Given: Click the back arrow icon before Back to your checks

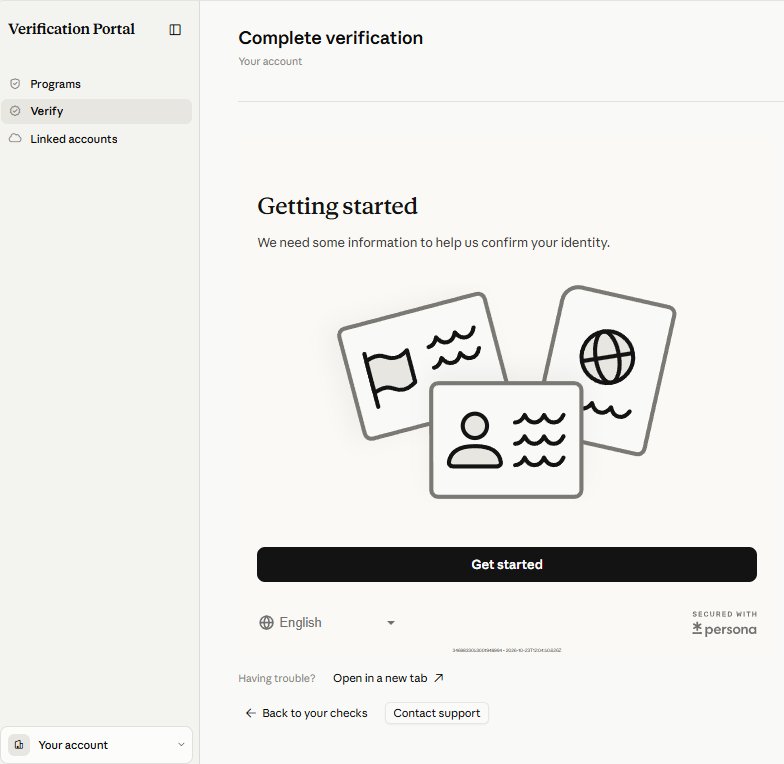Looking at the screenshot, I should (250, 713).
